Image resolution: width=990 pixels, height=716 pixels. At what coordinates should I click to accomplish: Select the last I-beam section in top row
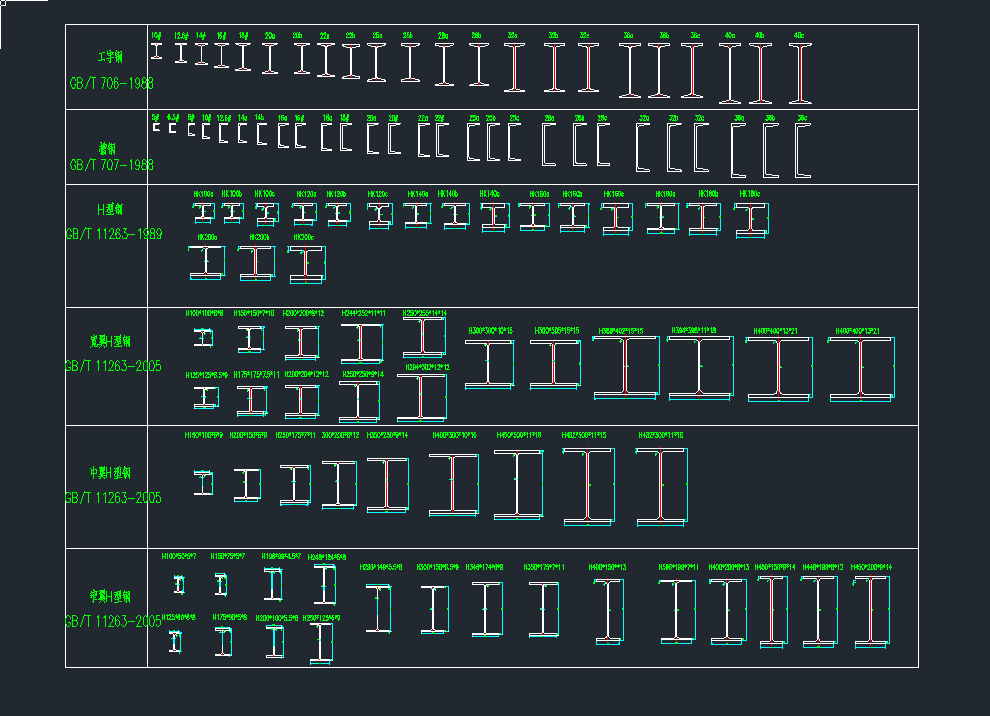click(x=799, y=74)
